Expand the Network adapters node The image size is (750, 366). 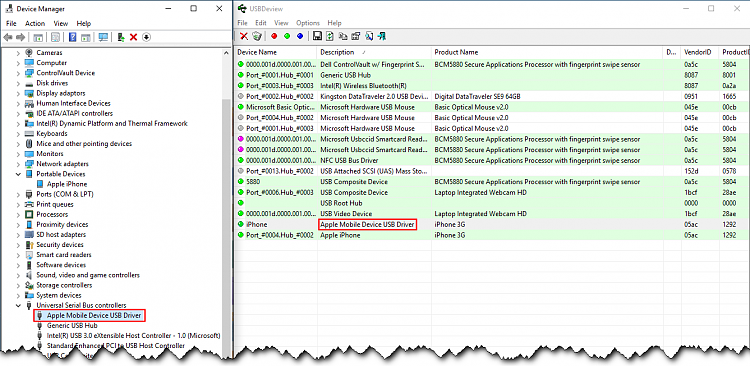18,164
